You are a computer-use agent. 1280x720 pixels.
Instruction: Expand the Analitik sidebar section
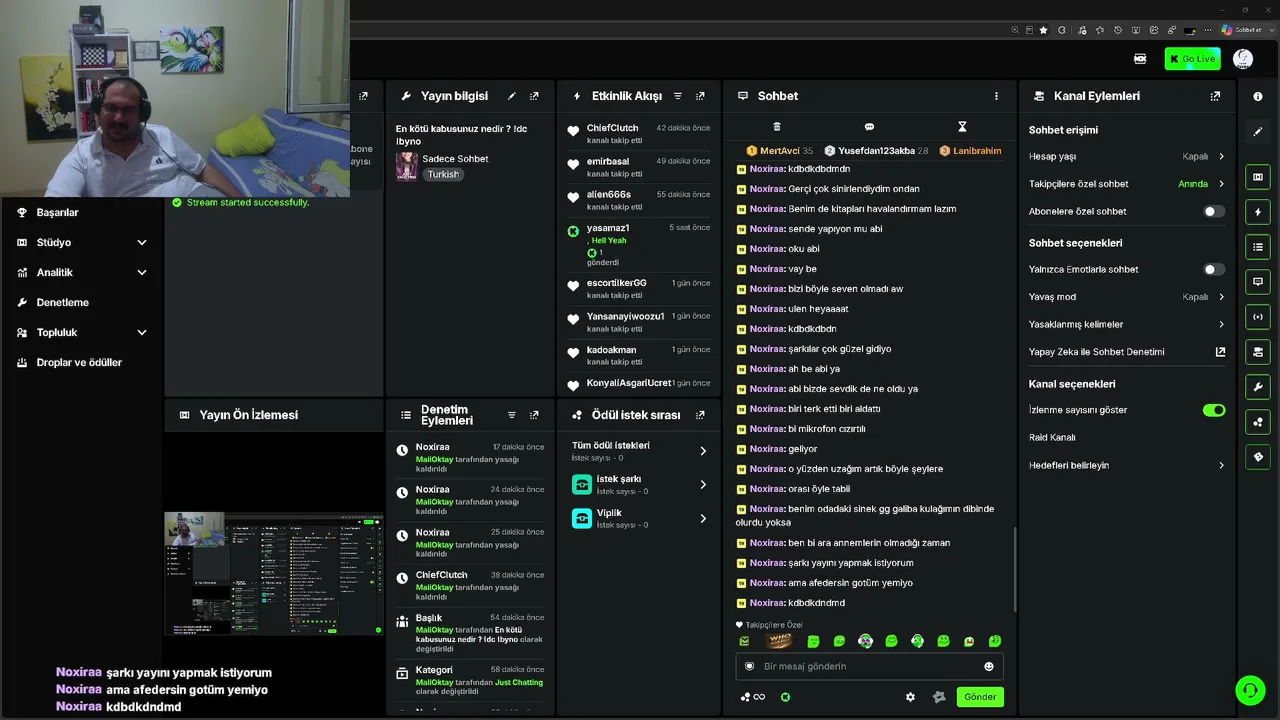pos(82,272)
